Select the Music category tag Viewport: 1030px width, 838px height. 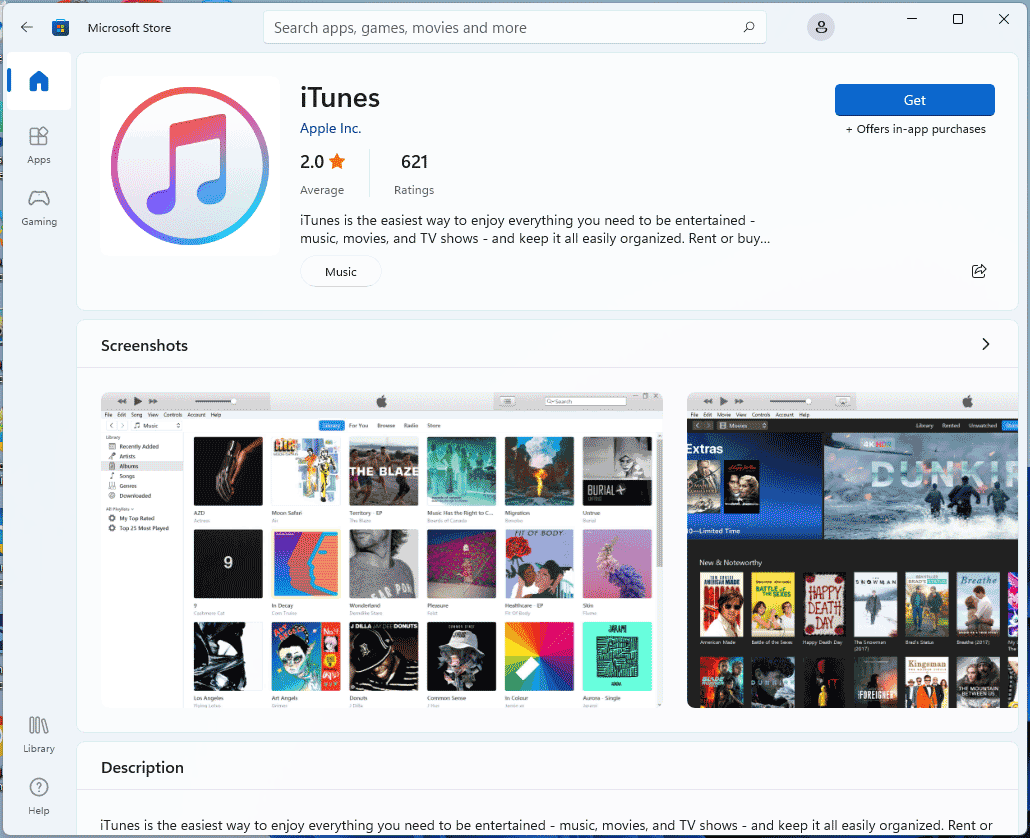[340, 271]
